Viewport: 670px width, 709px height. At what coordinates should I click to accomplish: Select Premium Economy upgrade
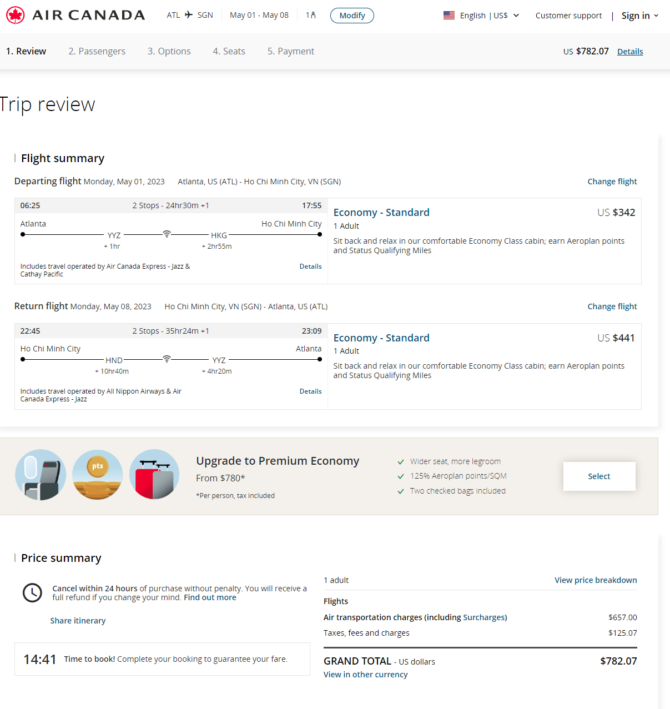(599, 476)
